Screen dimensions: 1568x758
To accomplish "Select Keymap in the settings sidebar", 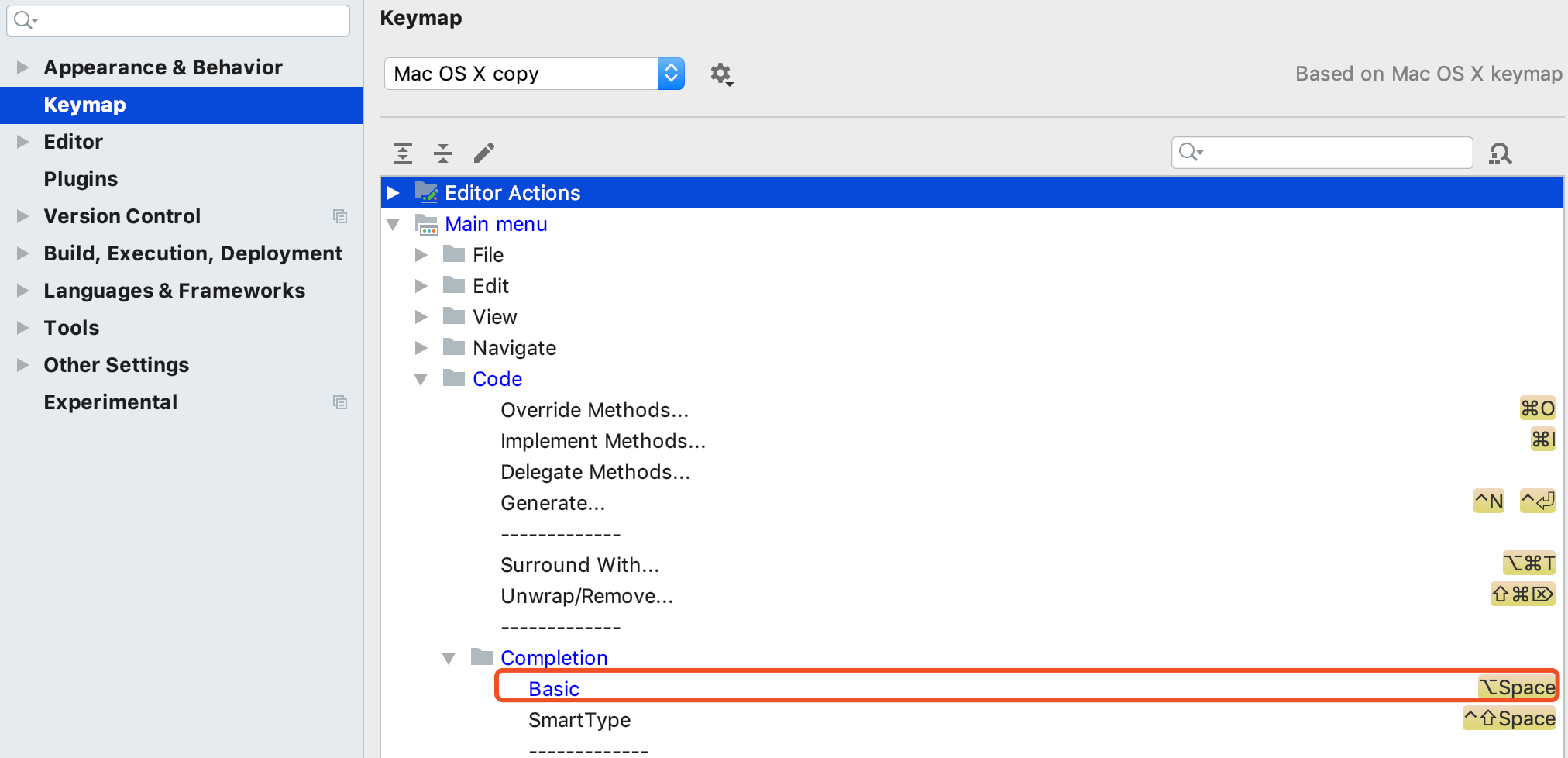I will 181,105.
